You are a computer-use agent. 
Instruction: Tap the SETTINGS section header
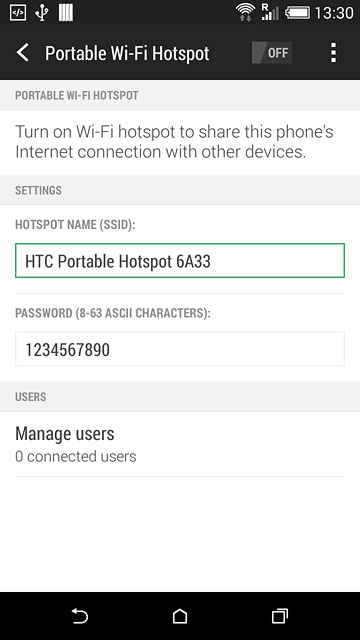[x=38, y=190]
